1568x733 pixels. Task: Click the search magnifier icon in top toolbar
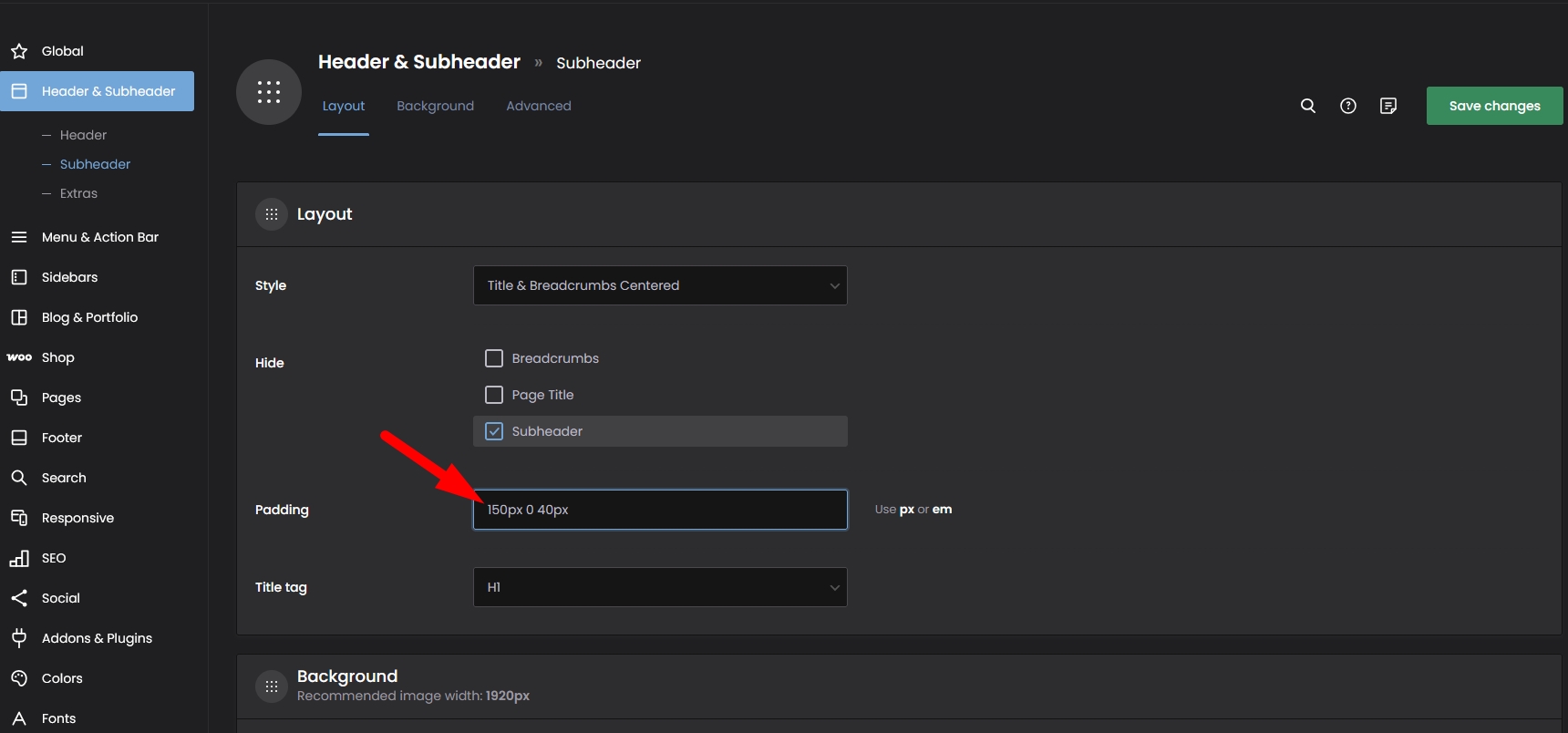[x=1307, y=106]
